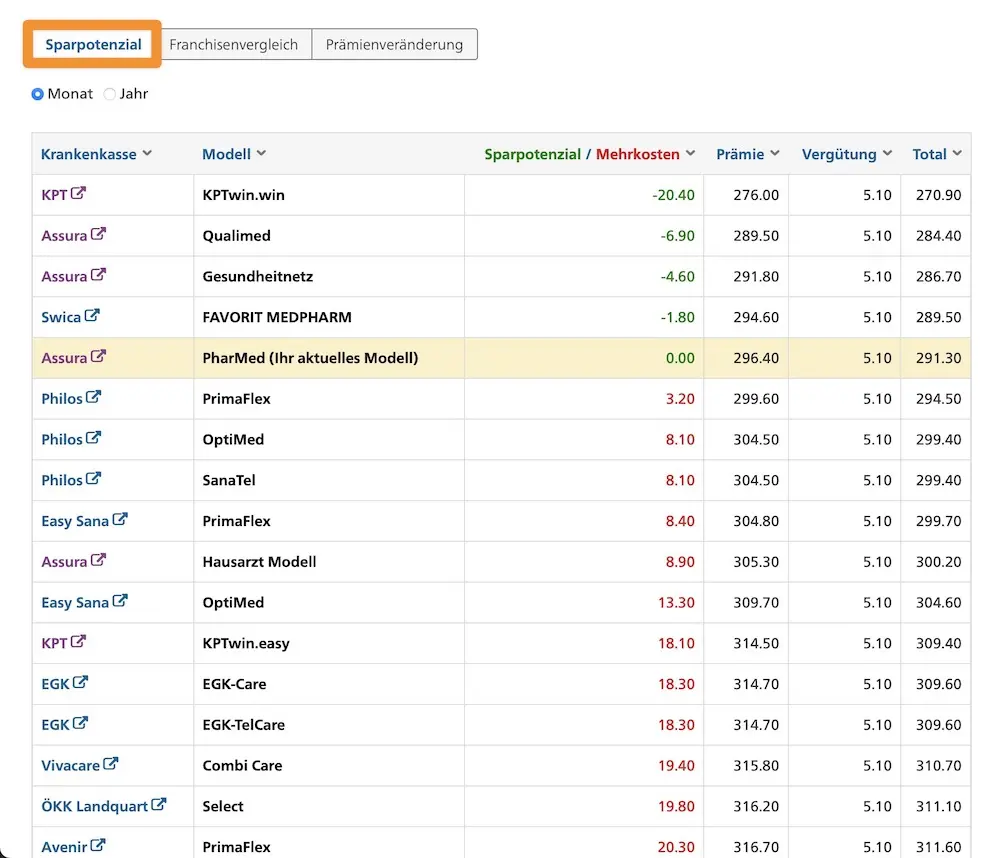
Task: Switch to the Sparpotenzial tab
Action: [93, 45]
